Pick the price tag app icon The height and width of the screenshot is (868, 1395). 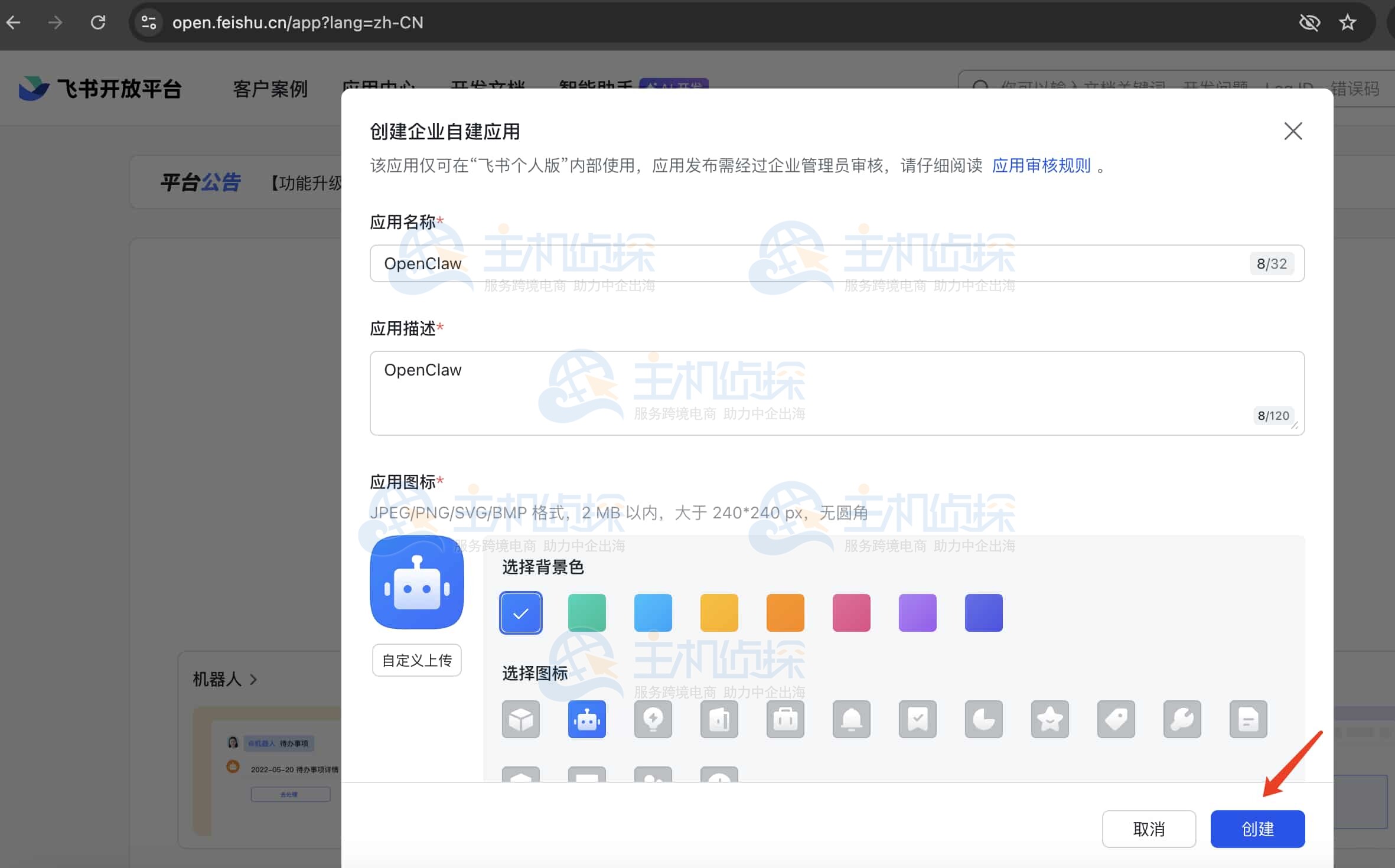coord(1116,719)
